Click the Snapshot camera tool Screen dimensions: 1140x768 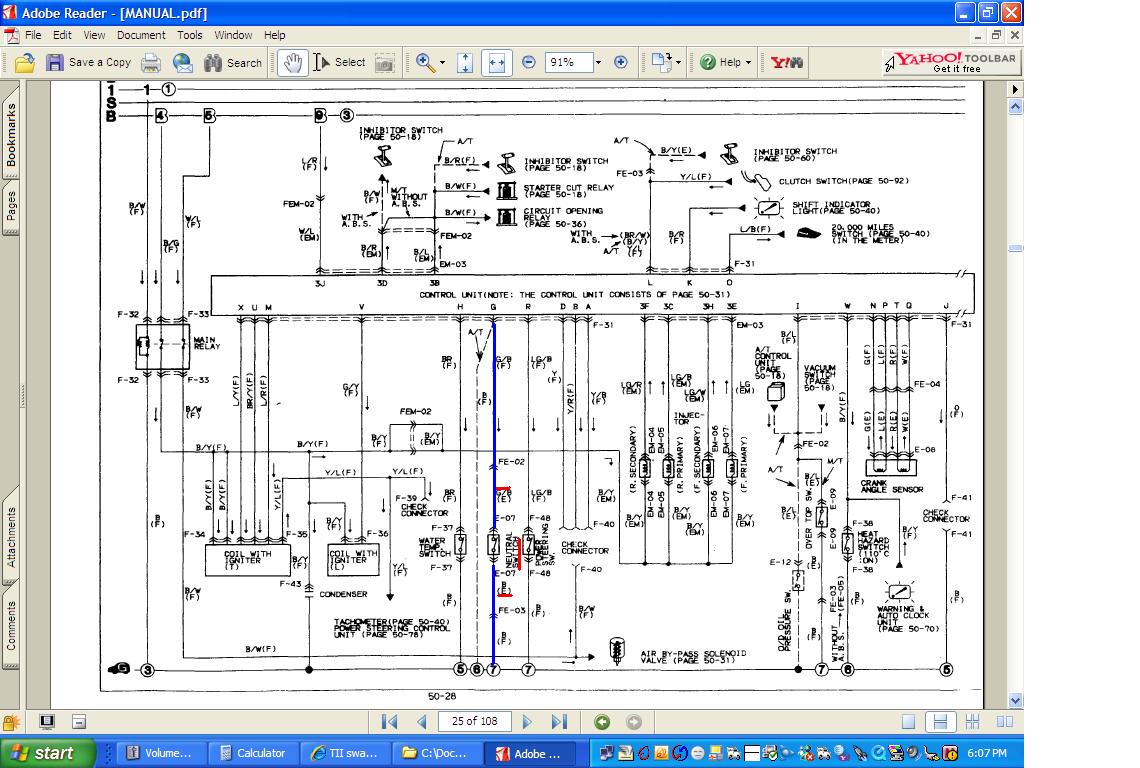(385, 63)
